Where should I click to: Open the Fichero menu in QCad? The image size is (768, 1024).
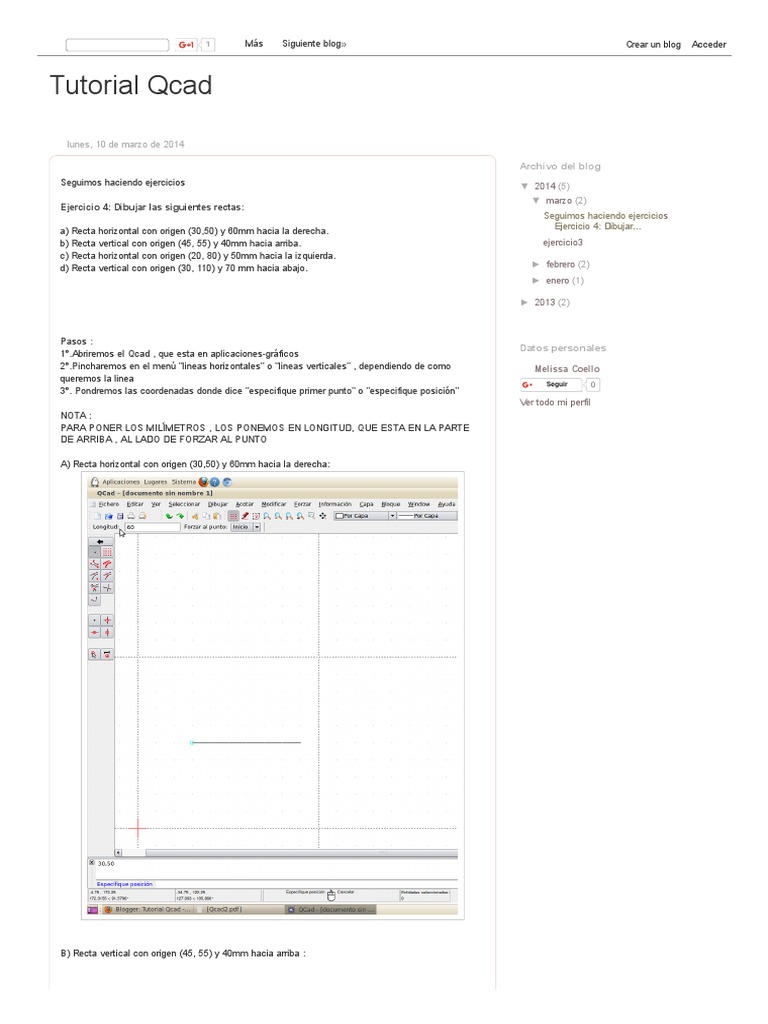click(x=108, y=504)
